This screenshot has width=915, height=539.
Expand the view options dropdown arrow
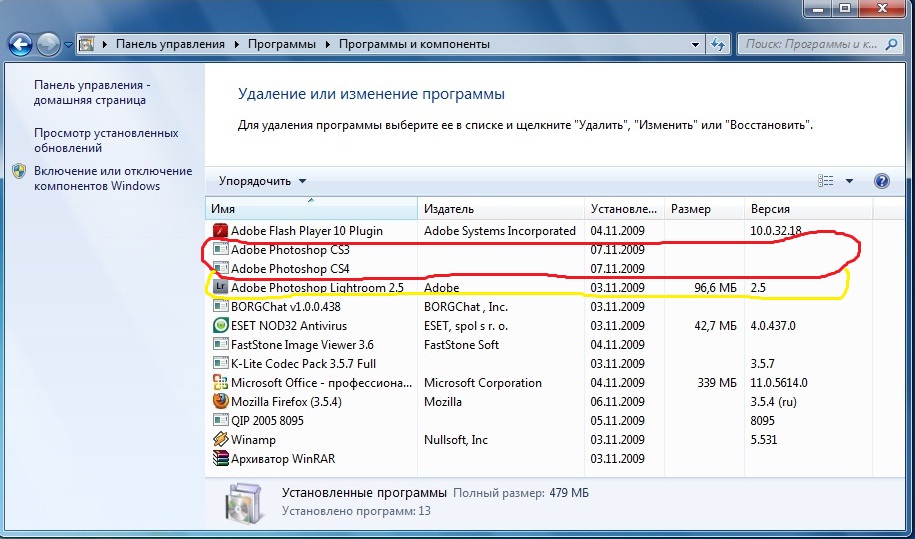pos(849,181)
